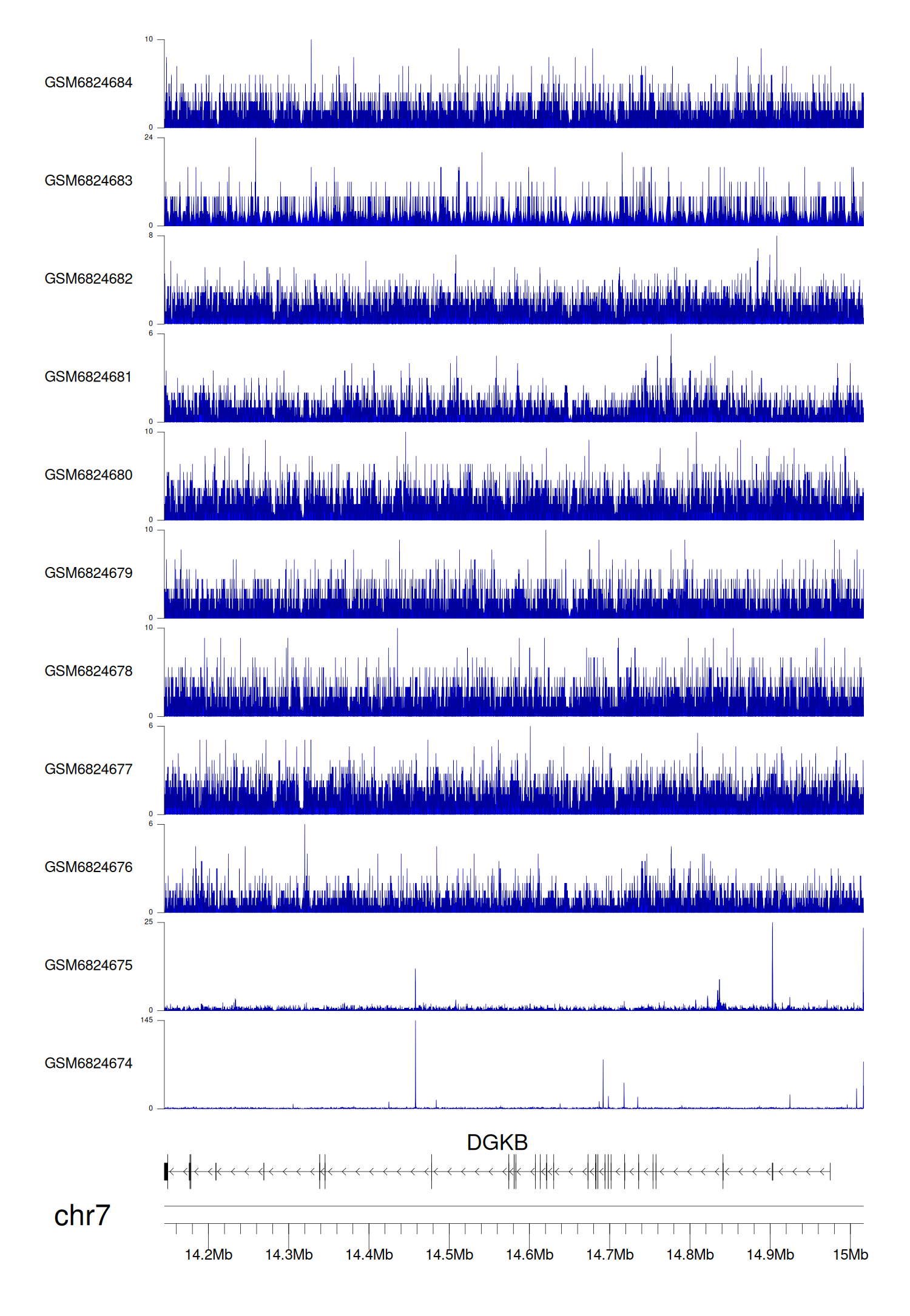This screenshot has height=1316, width=910.
Task: Select the GSM6824683 track label
Action: click(x=88, y=181)
